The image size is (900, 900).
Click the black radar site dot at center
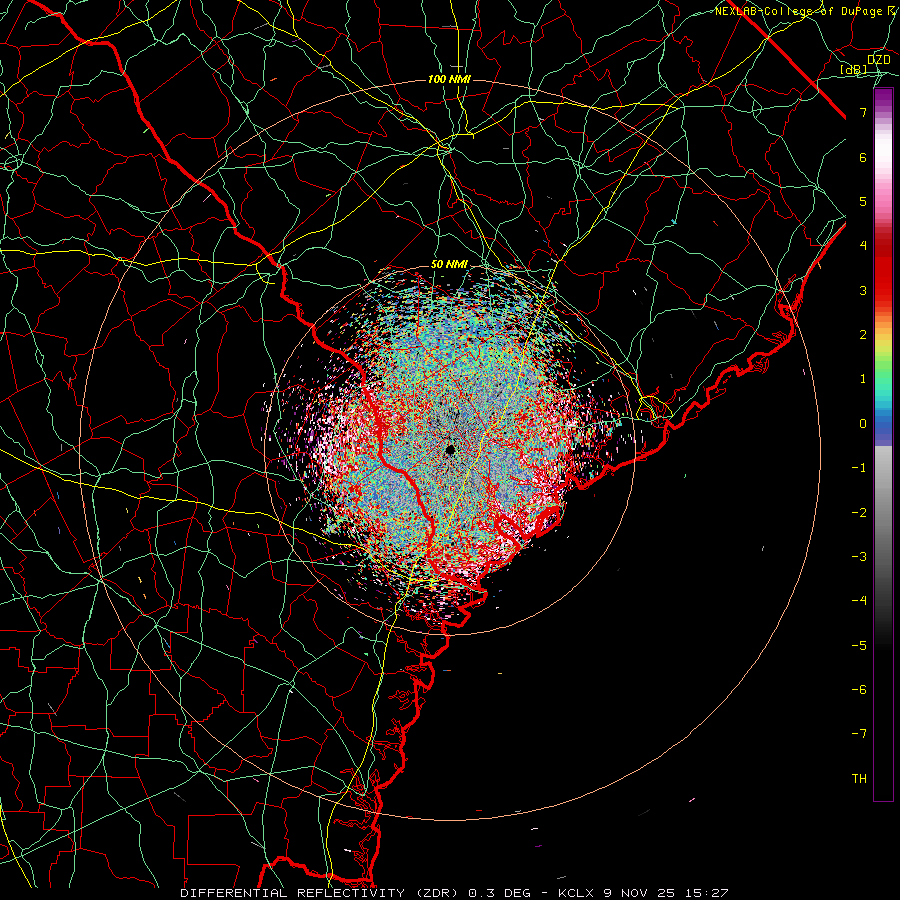click(x=450, y=450)
